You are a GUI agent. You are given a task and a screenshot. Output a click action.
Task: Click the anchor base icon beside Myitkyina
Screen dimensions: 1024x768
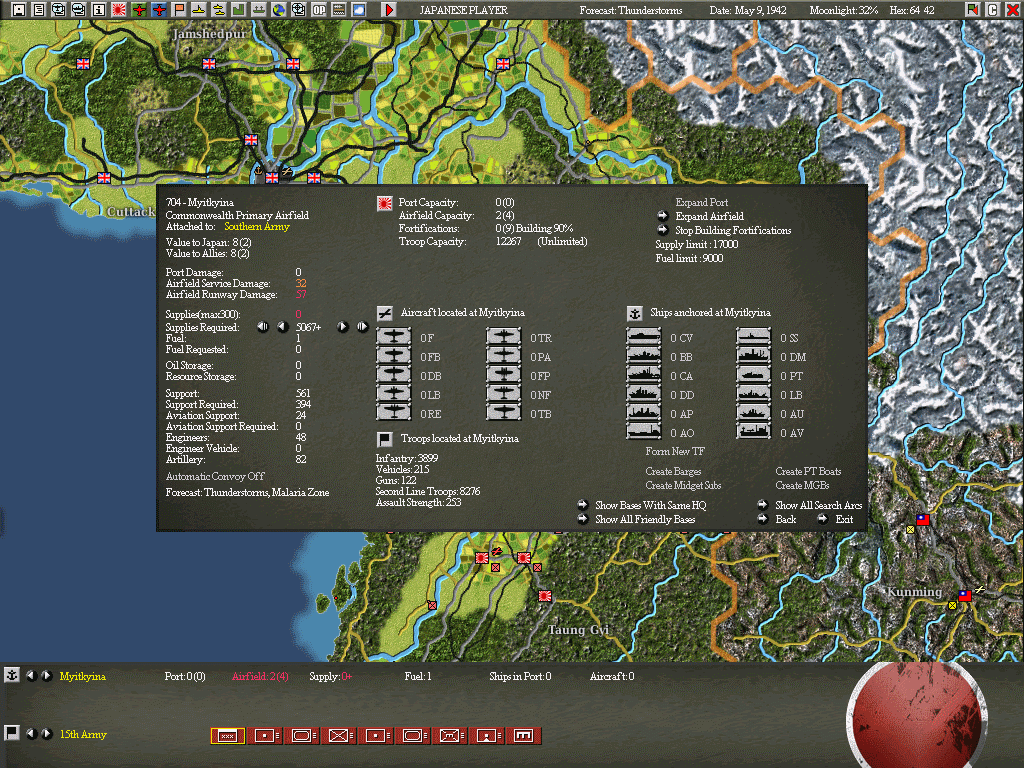(x=11, y=675)
